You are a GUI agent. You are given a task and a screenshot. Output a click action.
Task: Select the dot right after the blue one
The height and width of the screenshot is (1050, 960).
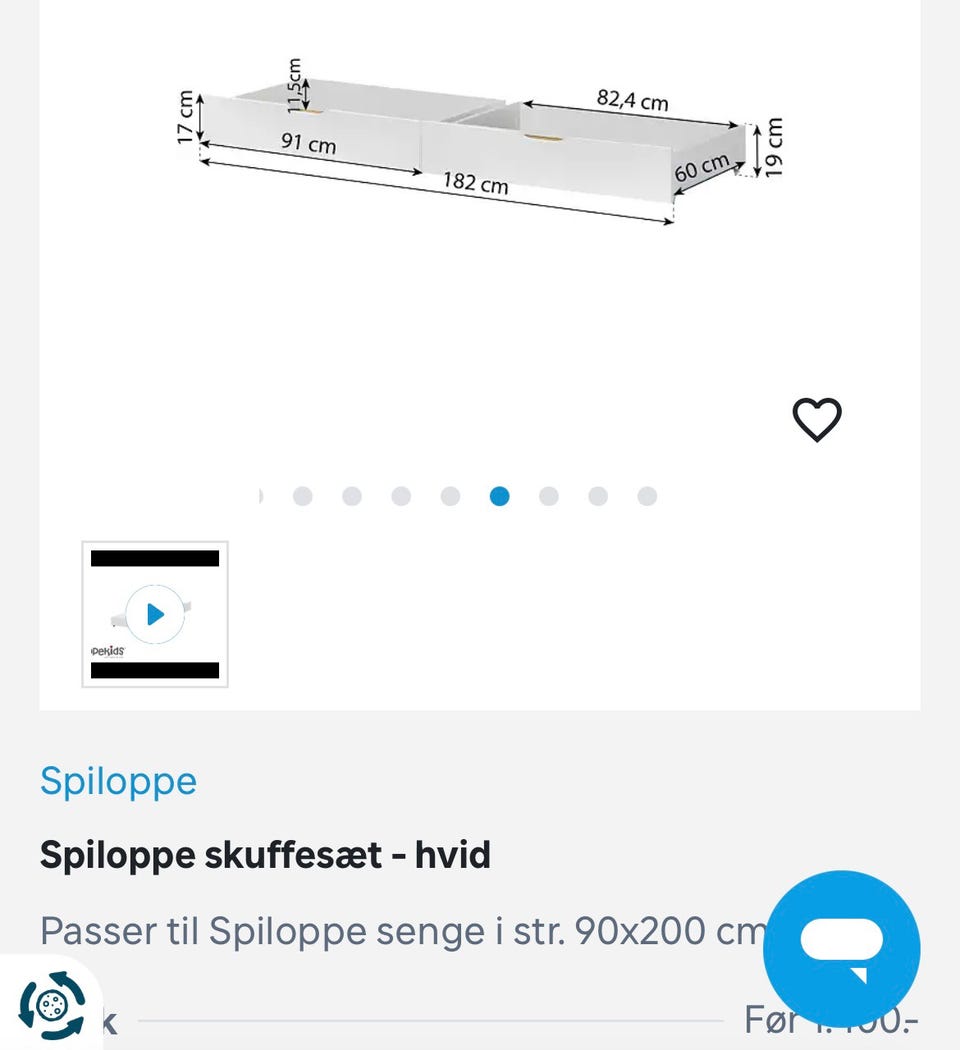(x=549, y=496)
